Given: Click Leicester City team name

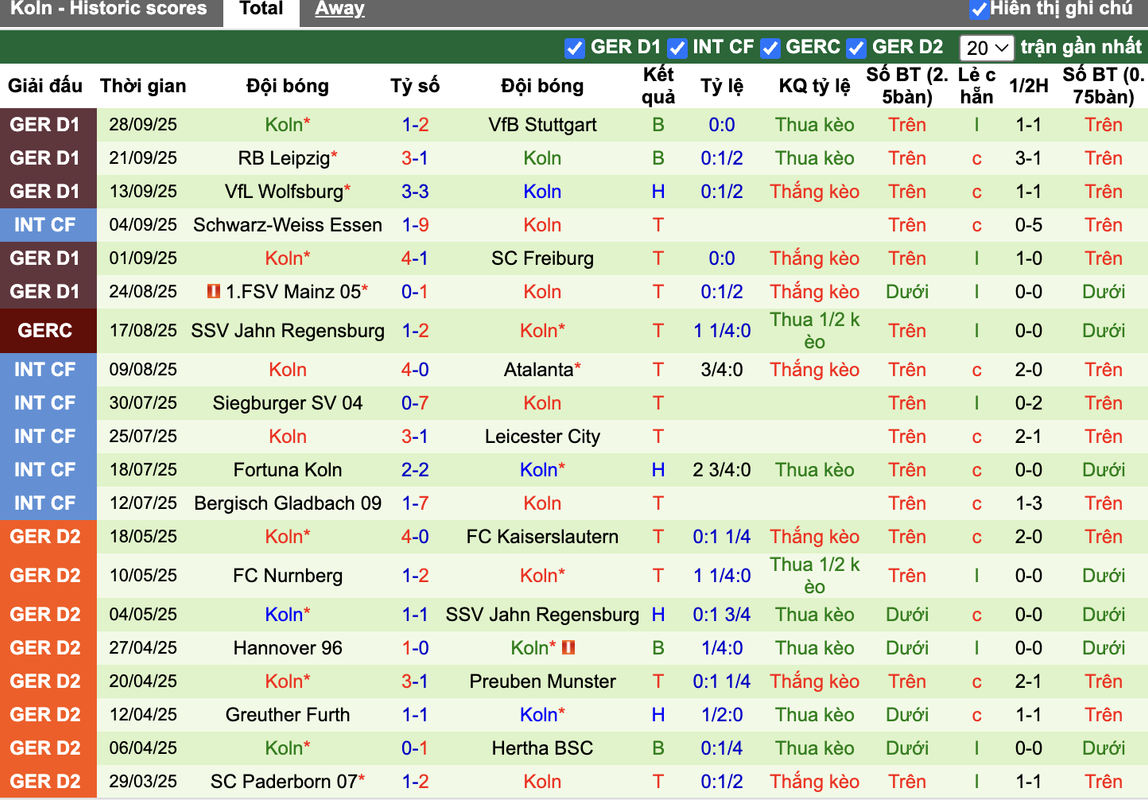Looking at the screenshot, I should (x=543, y=437).
